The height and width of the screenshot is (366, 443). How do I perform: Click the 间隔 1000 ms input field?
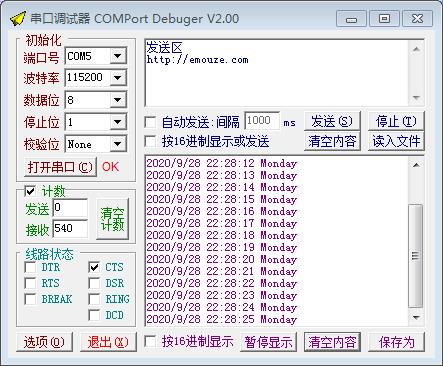[262, 121]
